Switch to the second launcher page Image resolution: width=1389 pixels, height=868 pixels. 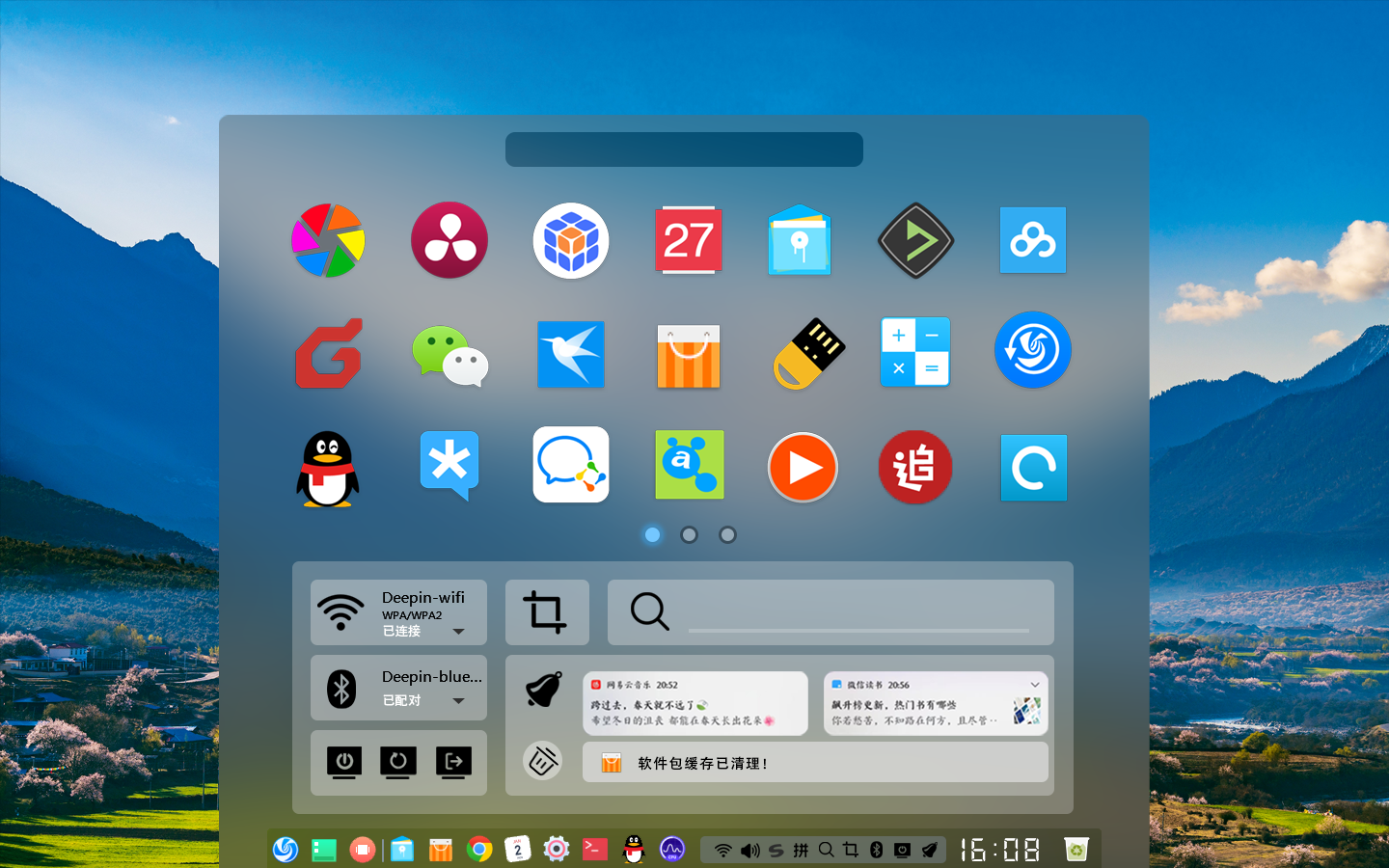click(690, 534)
